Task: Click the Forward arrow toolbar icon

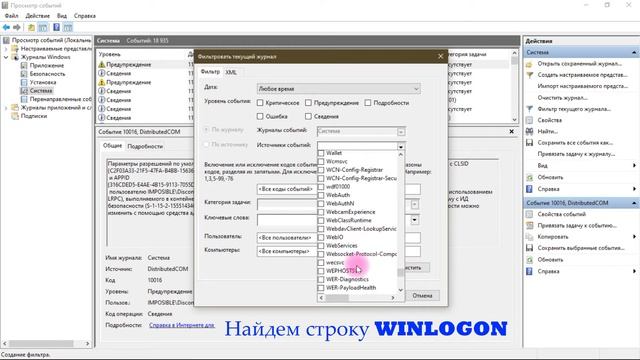Action: pos(17,27)
